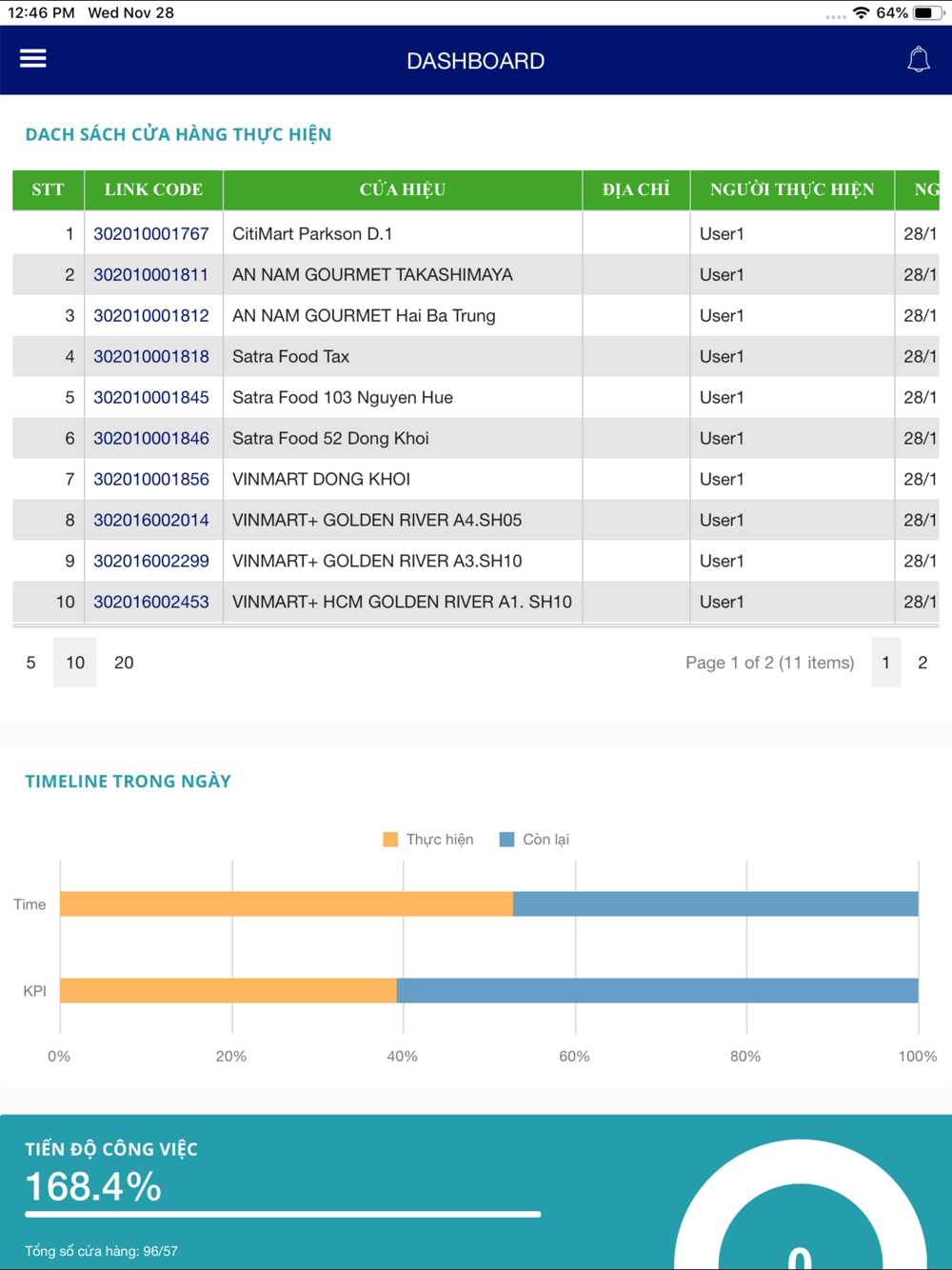Viewport: 952px width, 1270px height.
Task: Go to table page 2
Action: [922, 663]
